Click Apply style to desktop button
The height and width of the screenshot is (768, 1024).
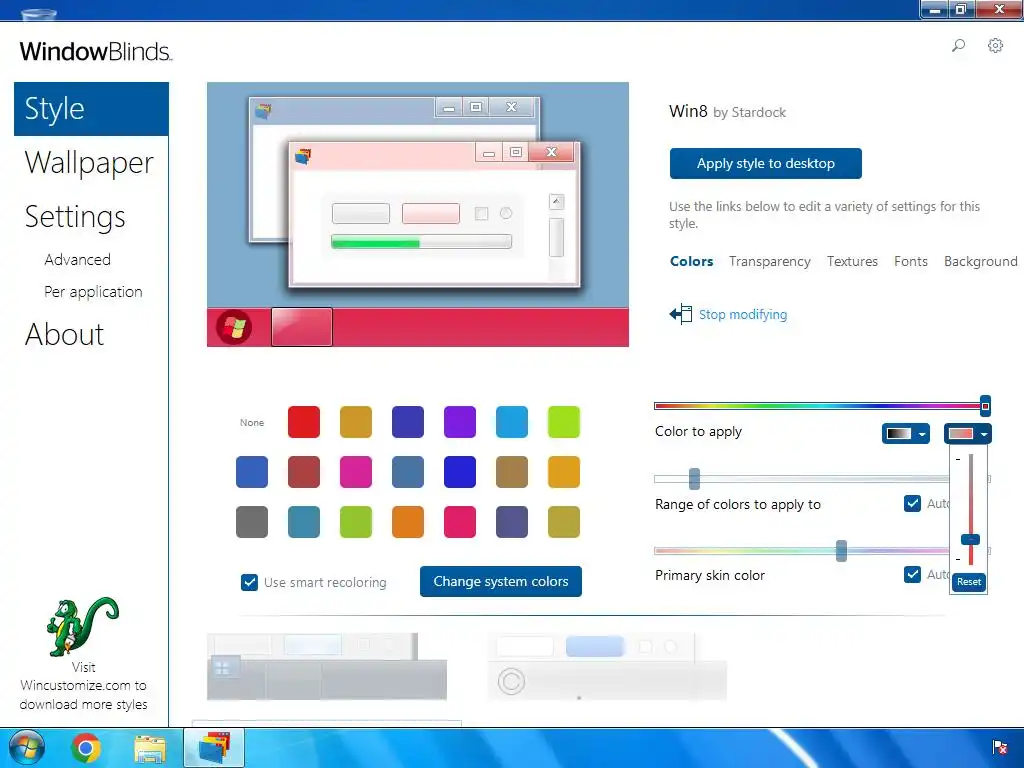[x=765, y=163]
